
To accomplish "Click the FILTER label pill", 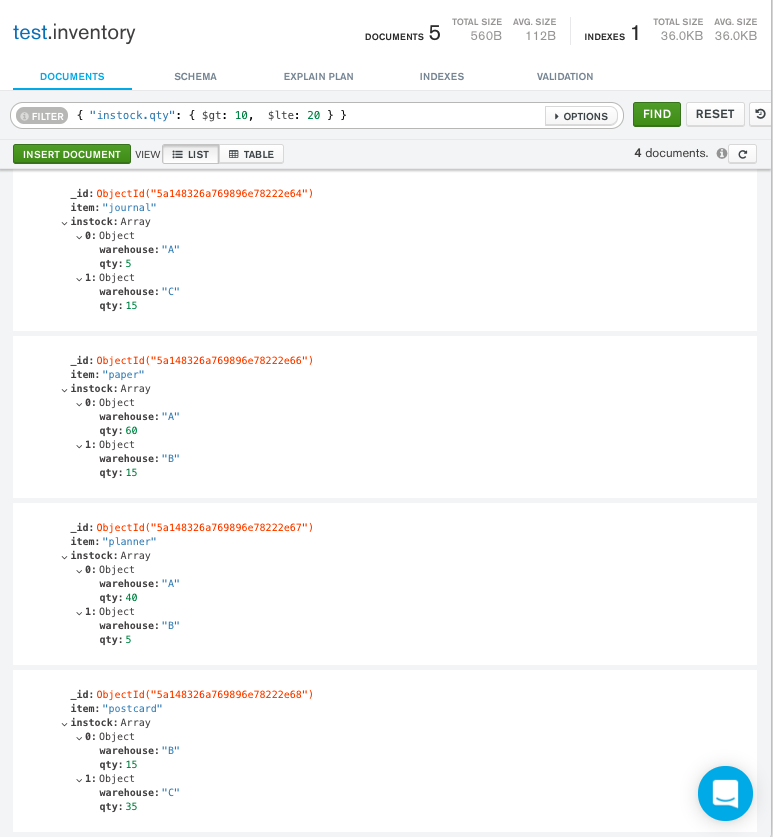I will pos(42,116).
